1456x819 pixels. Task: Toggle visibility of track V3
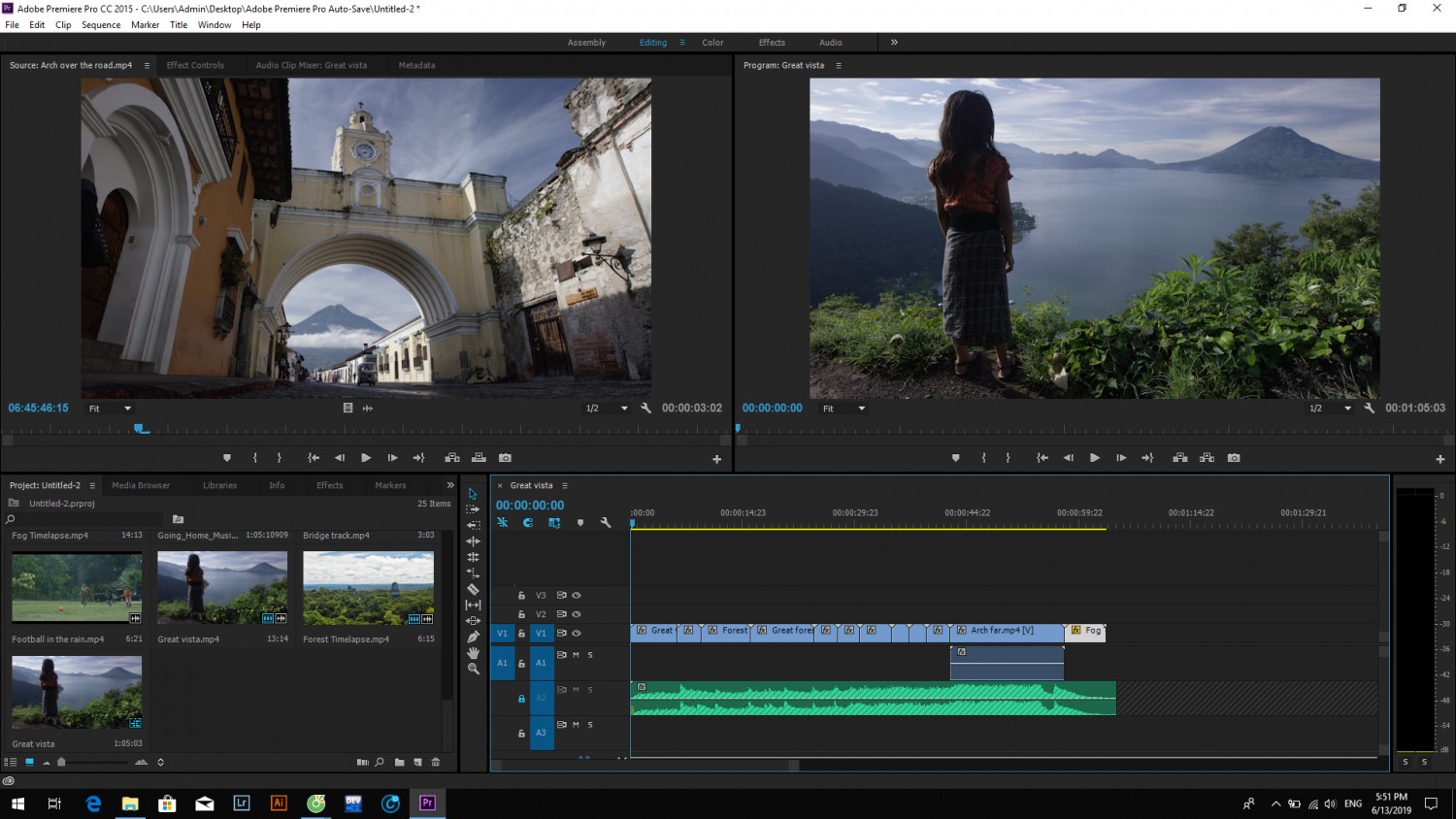point(577,595)
